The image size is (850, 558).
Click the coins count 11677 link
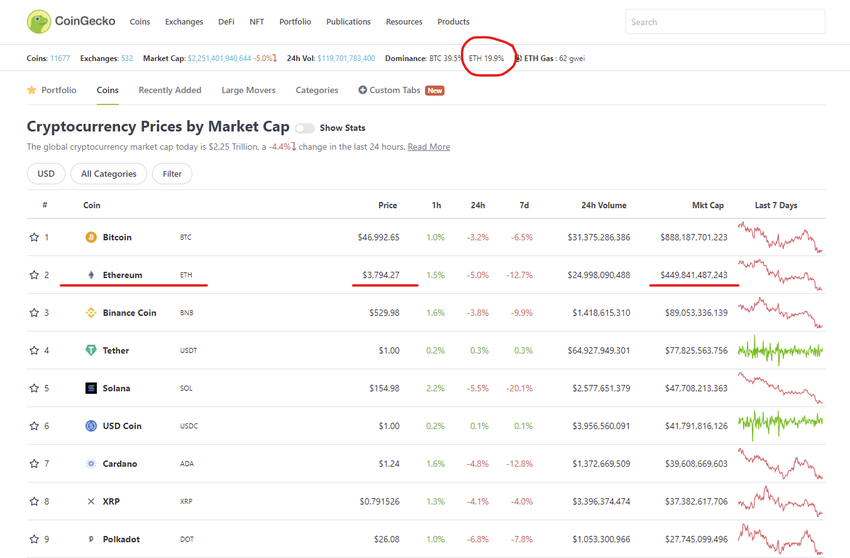click(60, 58)
